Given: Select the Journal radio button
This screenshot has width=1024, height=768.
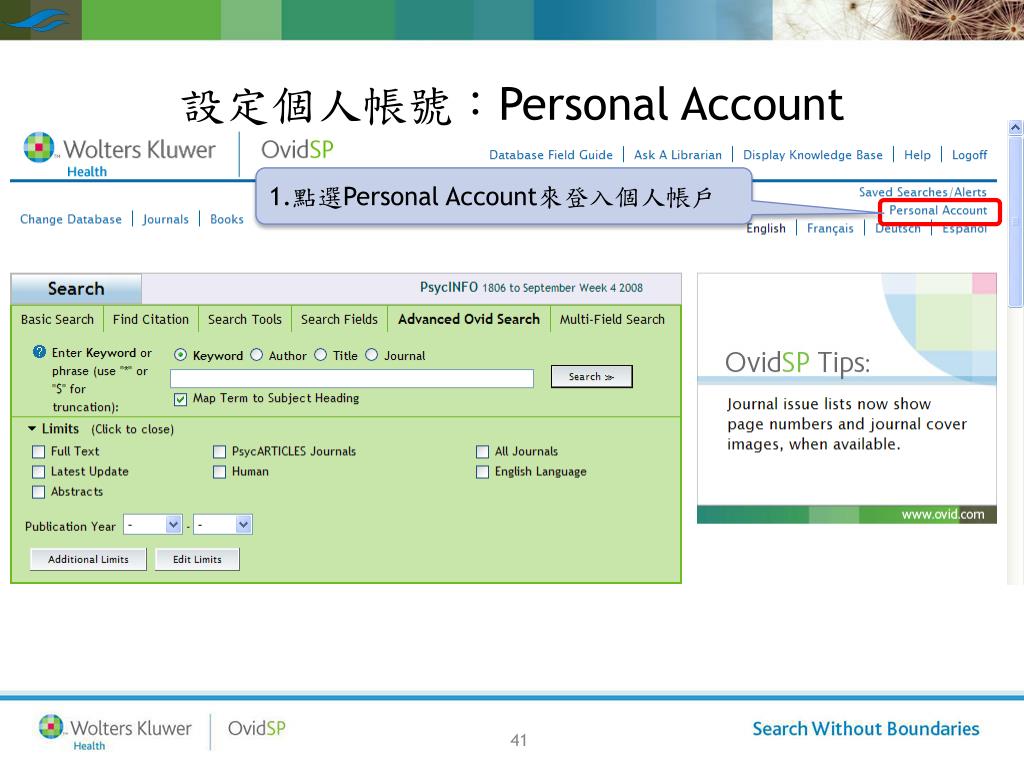Looking at the screenshot, I should 372,355.
